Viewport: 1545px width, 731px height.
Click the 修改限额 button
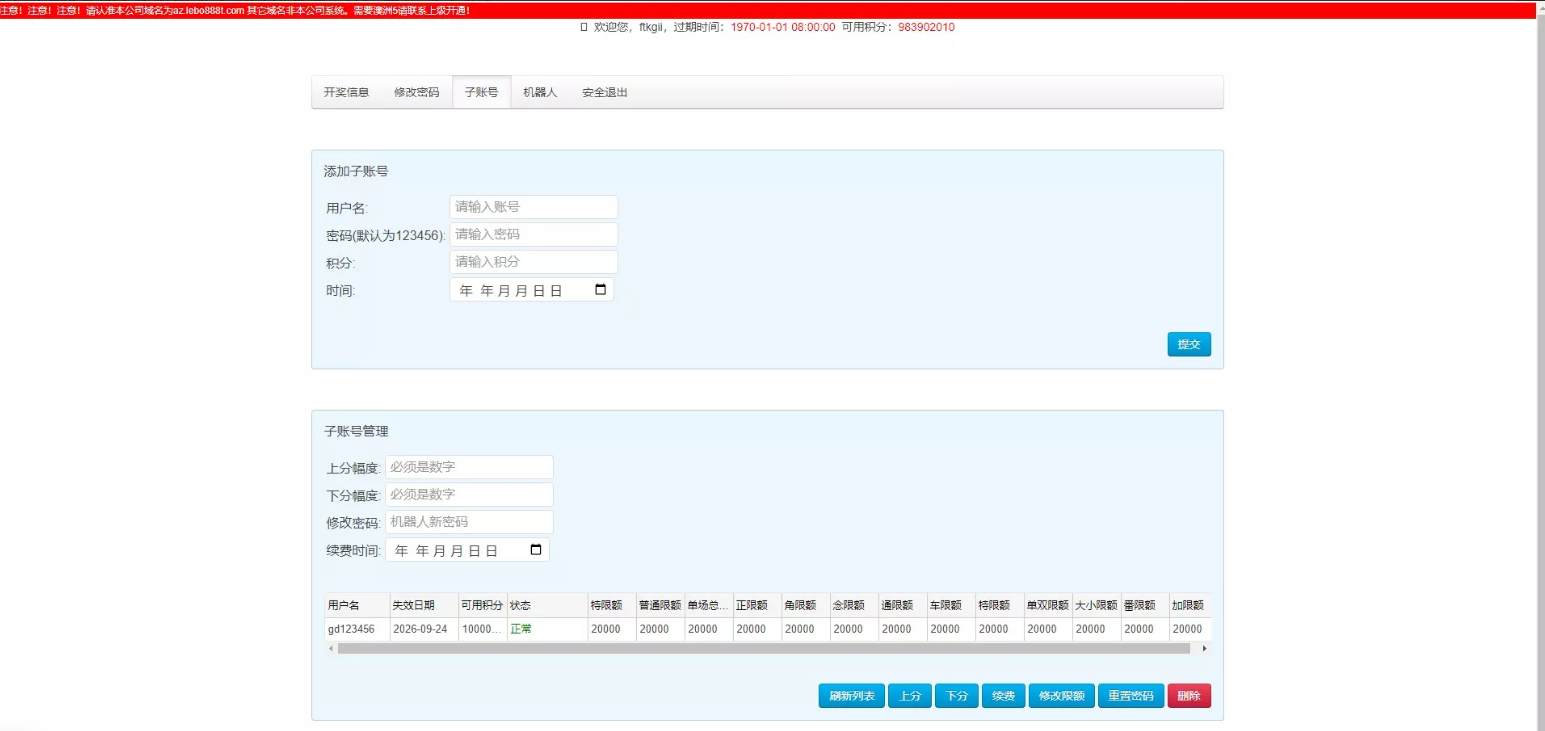coord(1061,696)
